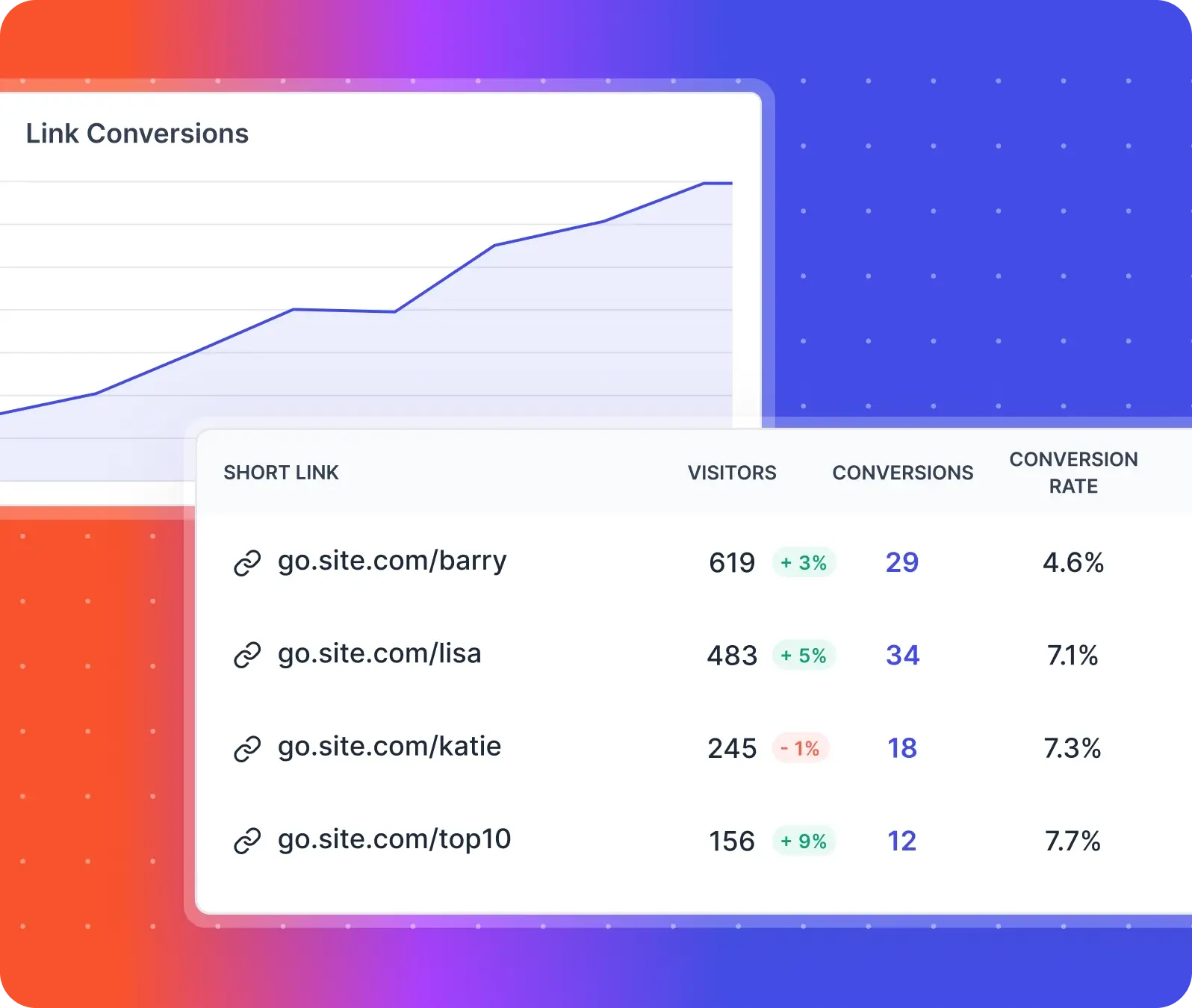Click the +5% visitor change badge
The width and height of the screenshot is (1192, 1008).
804,656
